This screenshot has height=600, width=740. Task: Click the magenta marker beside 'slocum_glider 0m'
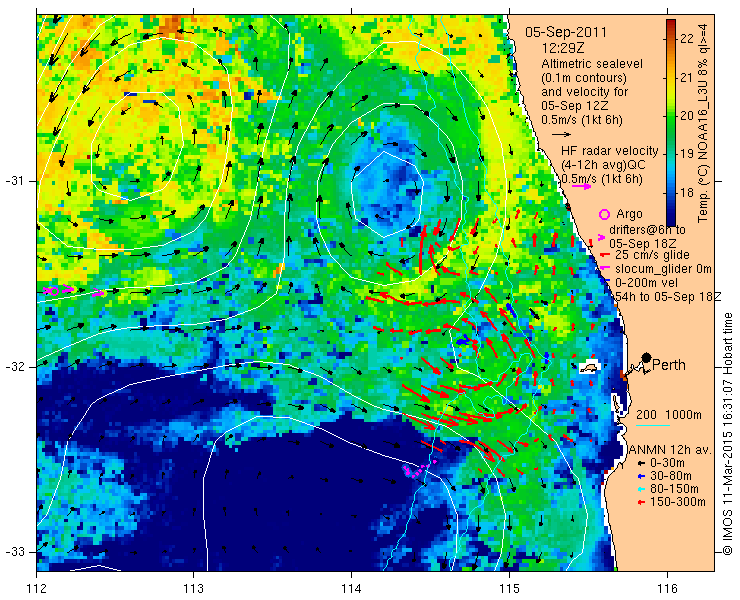coord(603,269)
